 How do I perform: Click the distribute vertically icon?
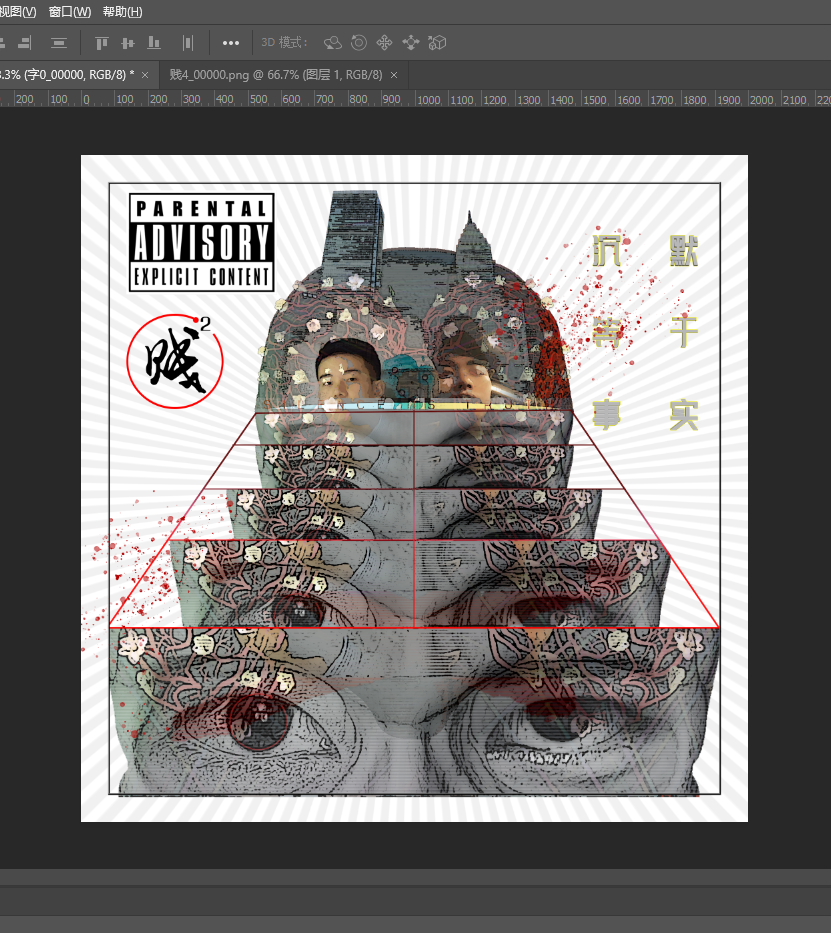(x=58, y=43)
